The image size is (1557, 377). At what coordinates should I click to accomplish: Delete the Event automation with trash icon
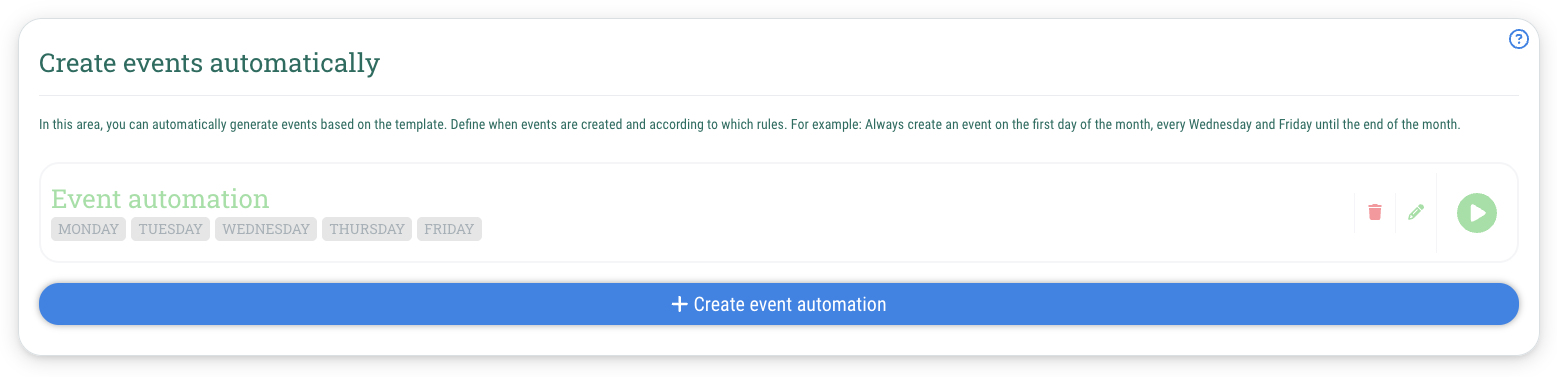coord(1375,212)
